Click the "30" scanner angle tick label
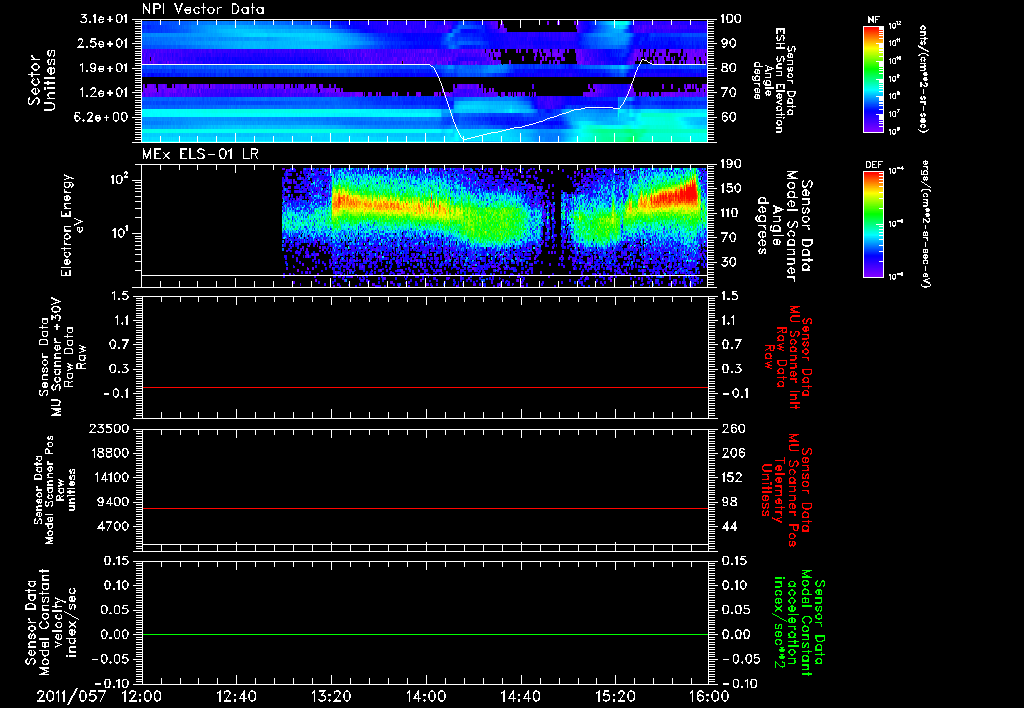This screenshot has height=708, width=1024. pyautogui.click(x=728, y=263)
